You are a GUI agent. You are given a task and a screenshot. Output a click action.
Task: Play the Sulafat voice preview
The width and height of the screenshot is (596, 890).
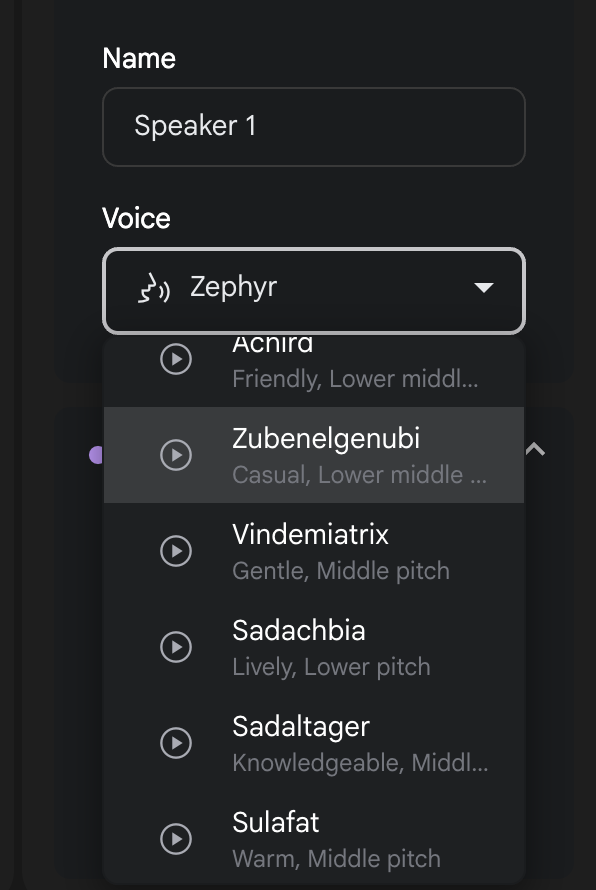point(176,838)
